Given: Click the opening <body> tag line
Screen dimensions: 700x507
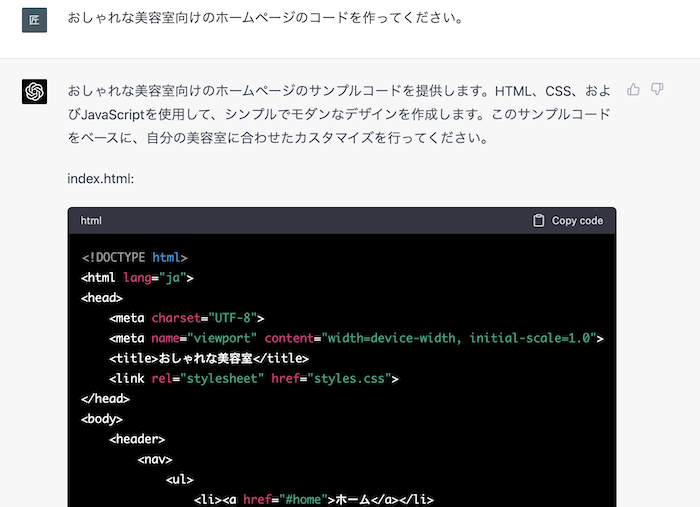Looking at the screenshot, I should [102, 419].
